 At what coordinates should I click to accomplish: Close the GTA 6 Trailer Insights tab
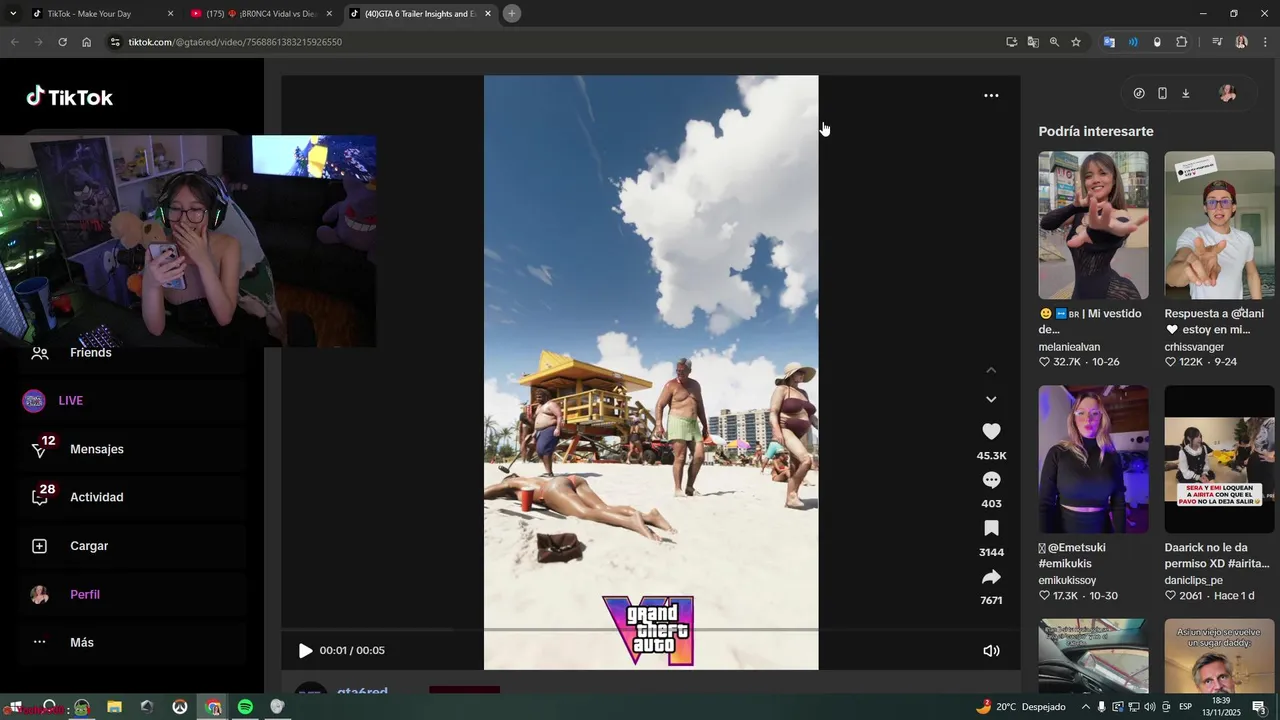click(x=488, y=14)
